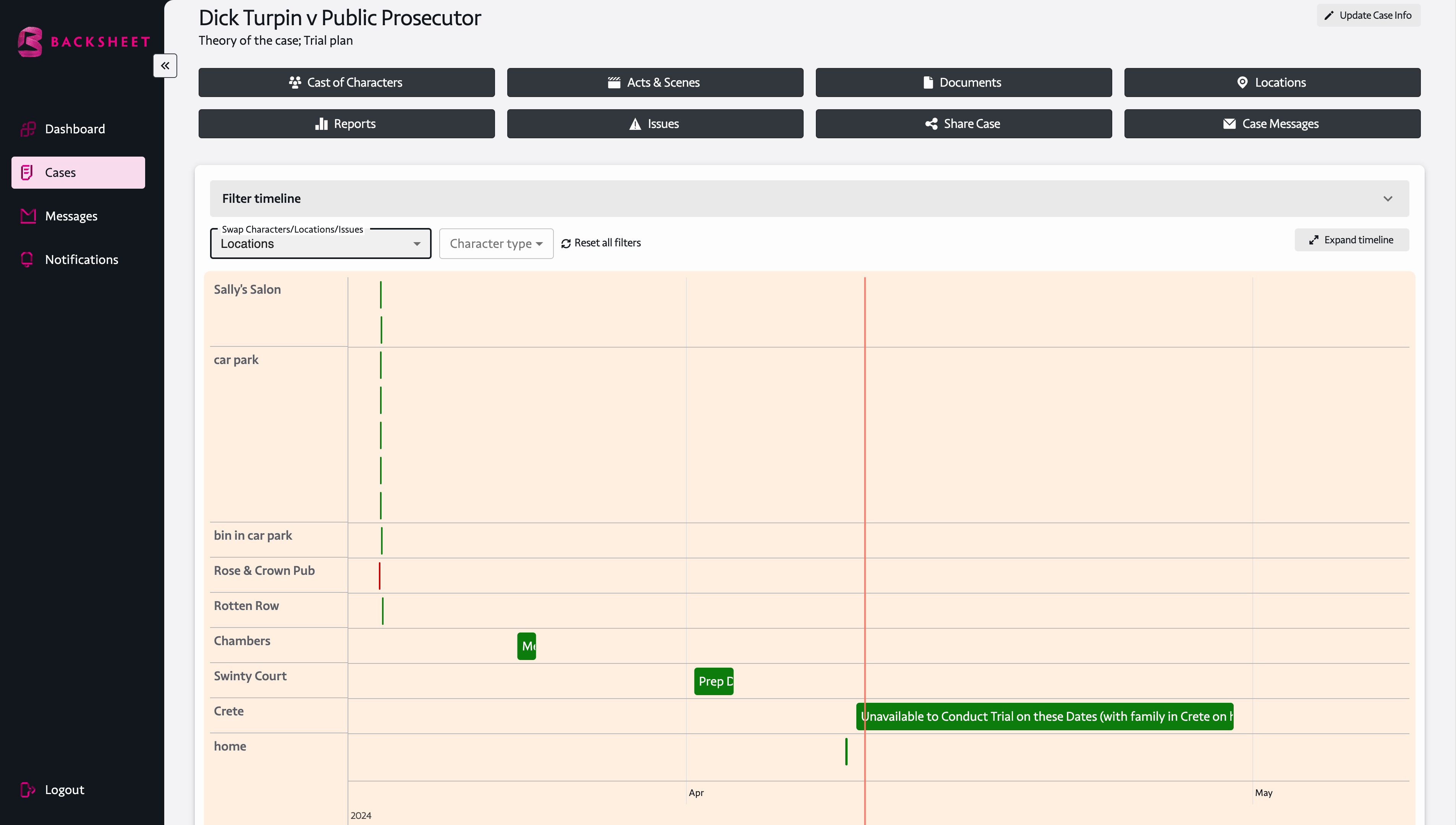This screenshot has height=825, width=1456.
Task: Go to Dashboard in sidebar
Action: (75, 129)
